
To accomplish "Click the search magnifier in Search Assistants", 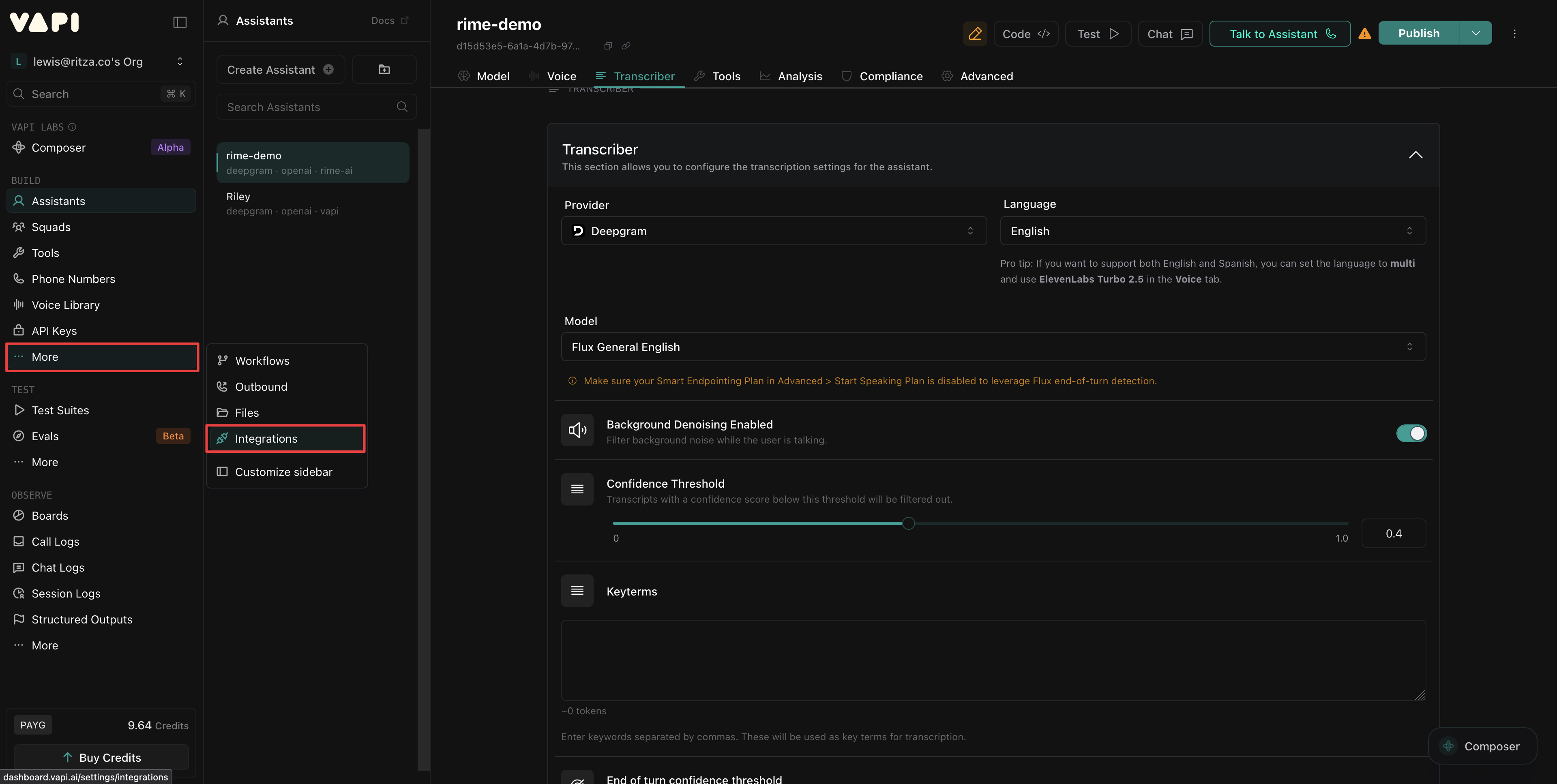I will coord(402,107).
